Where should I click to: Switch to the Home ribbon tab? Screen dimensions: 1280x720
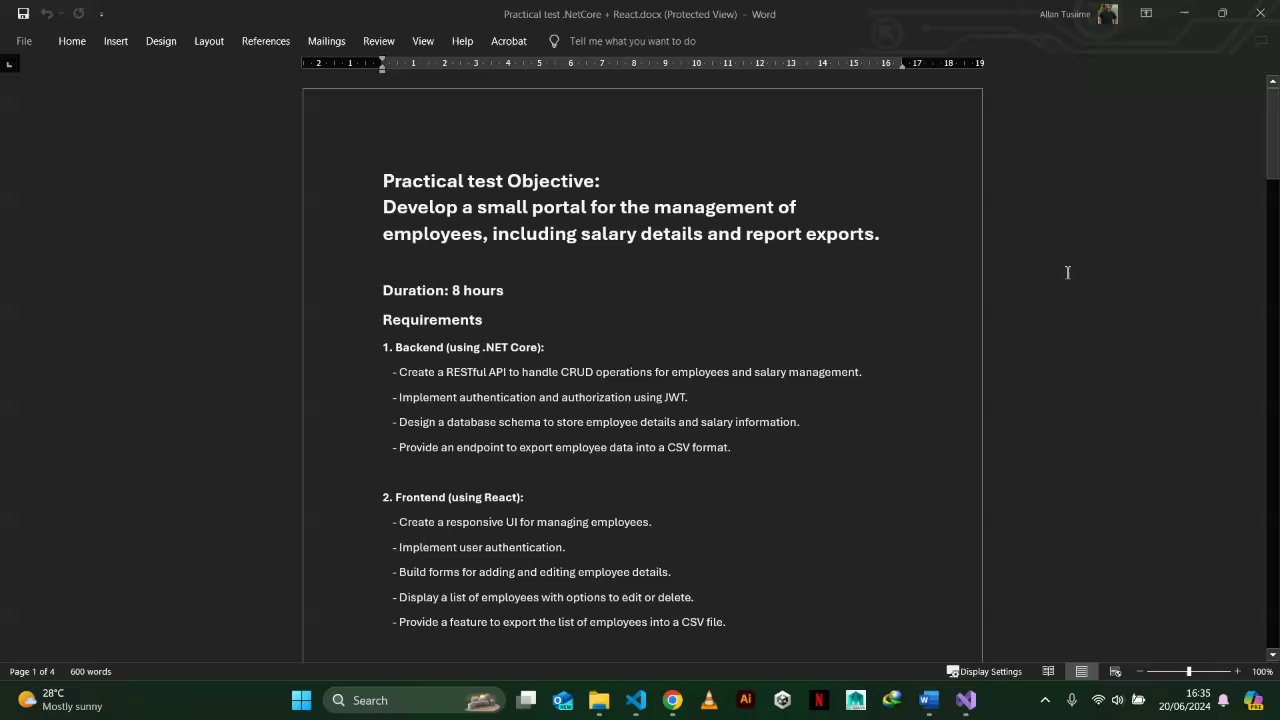(72, 41)
